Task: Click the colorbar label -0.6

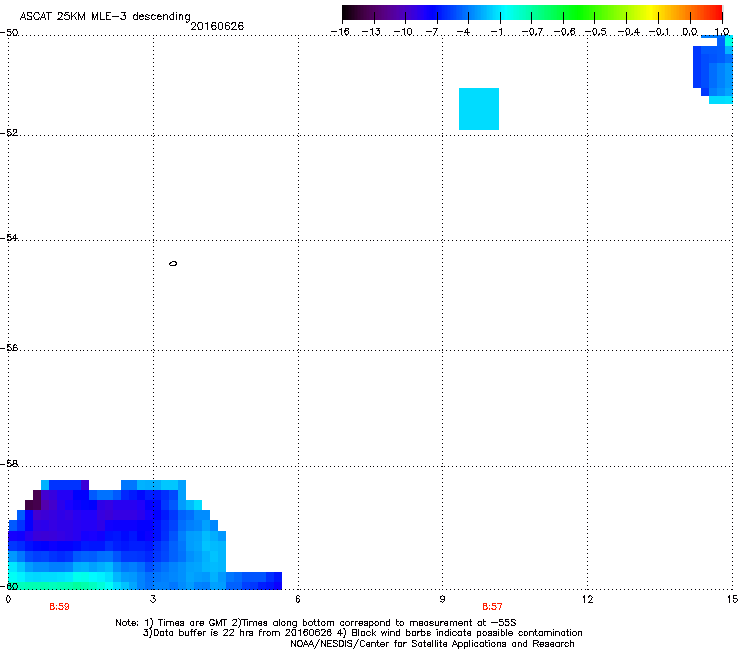Action: 564,32
